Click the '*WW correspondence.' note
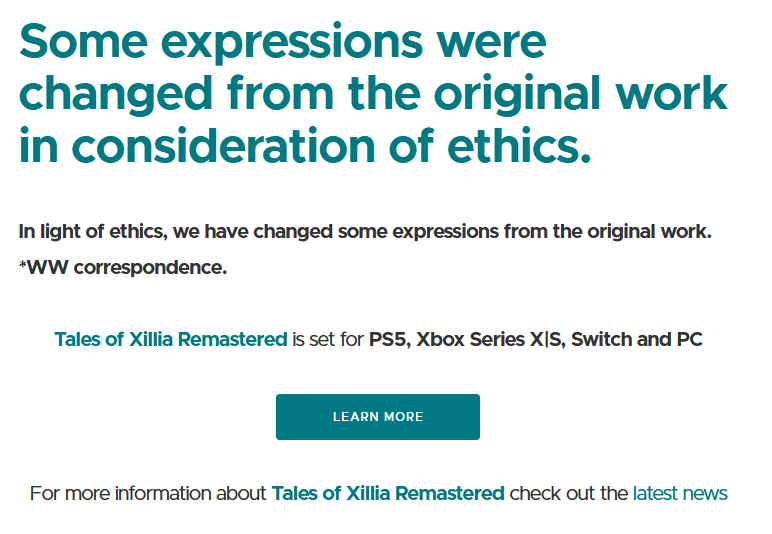Viewport: 772px width, 534px height. 123,268
